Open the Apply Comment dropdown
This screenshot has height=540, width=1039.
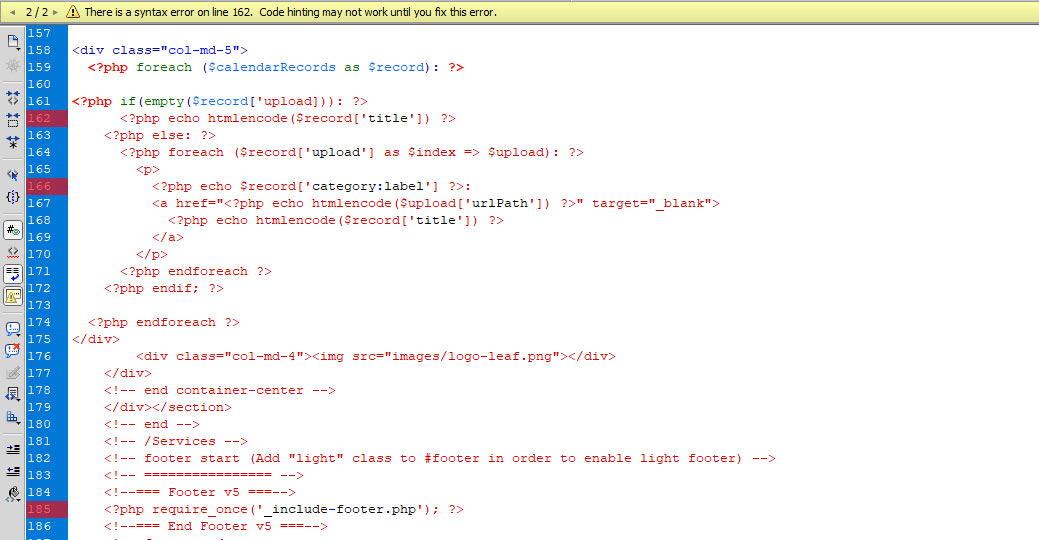tap(13, 327)
